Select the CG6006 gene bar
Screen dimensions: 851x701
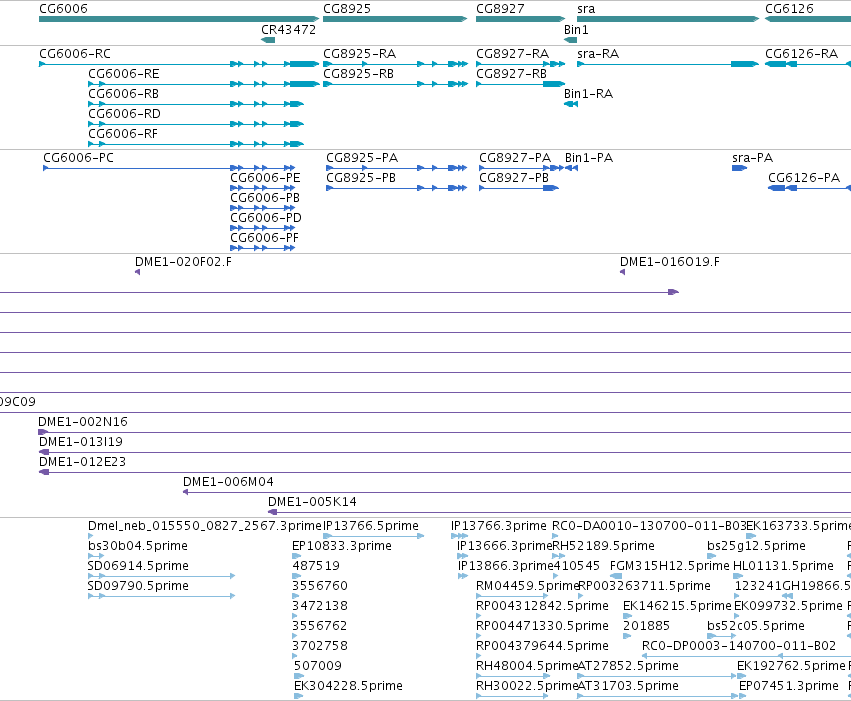click(x=179, y=19)
